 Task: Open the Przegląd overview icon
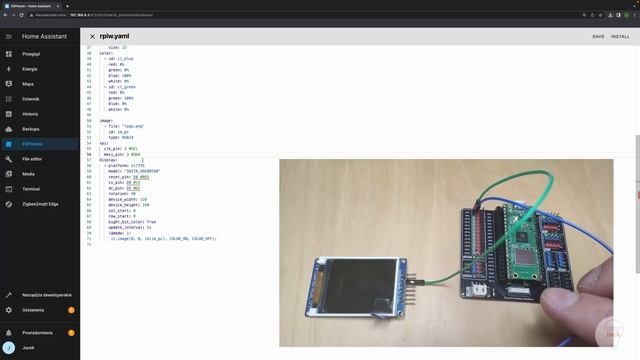coord(9,54)
